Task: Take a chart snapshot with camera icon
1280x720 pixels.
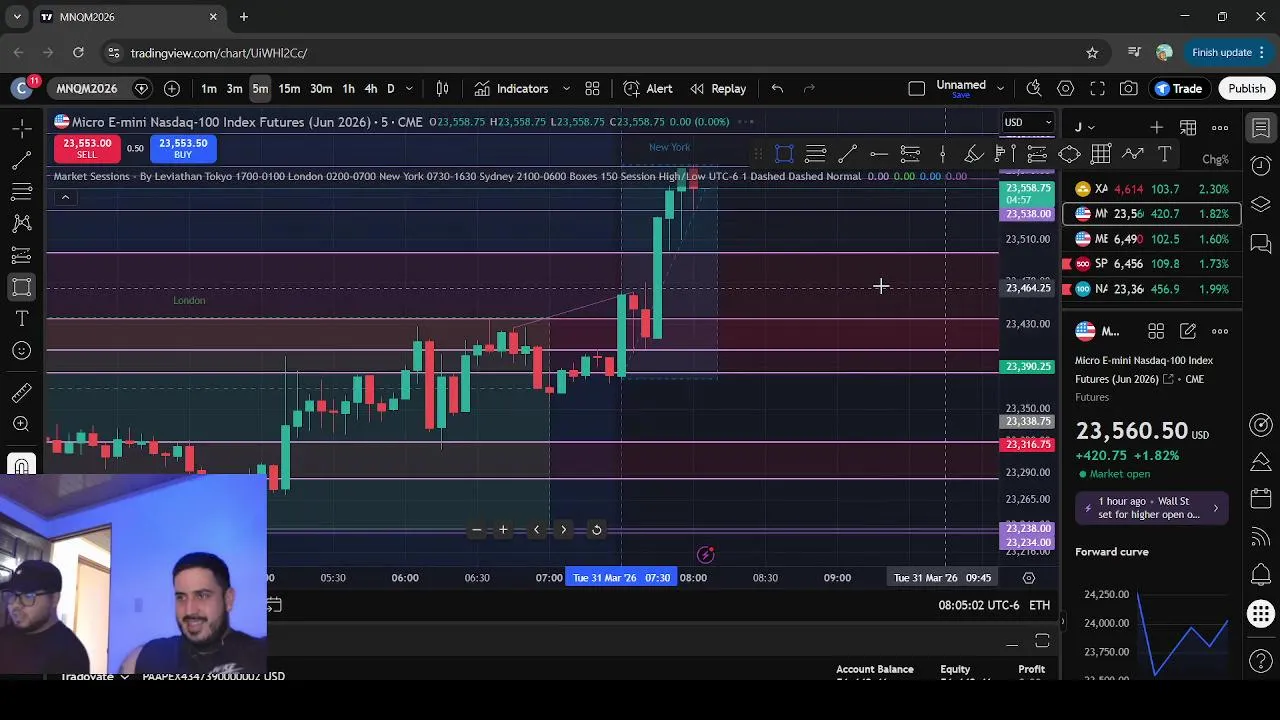Action: coord(1129,88)
